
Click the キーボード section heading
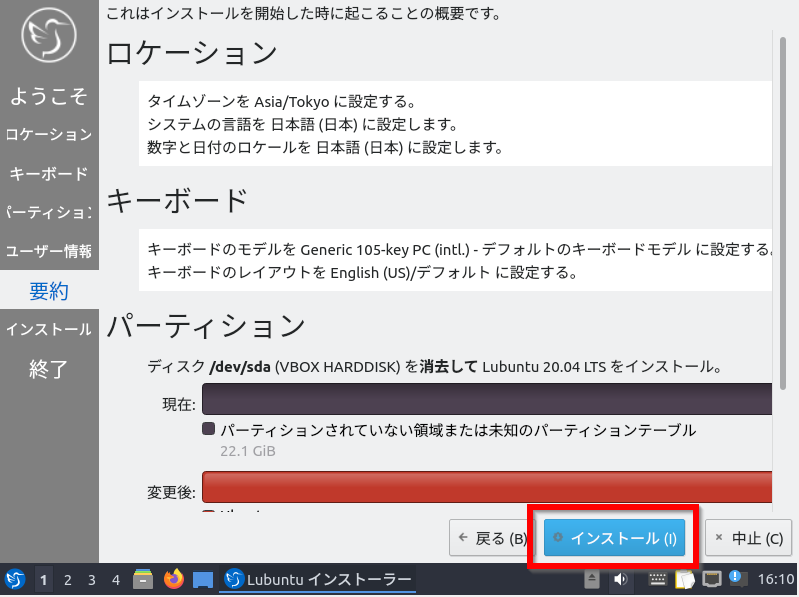(x=177, y=200)
